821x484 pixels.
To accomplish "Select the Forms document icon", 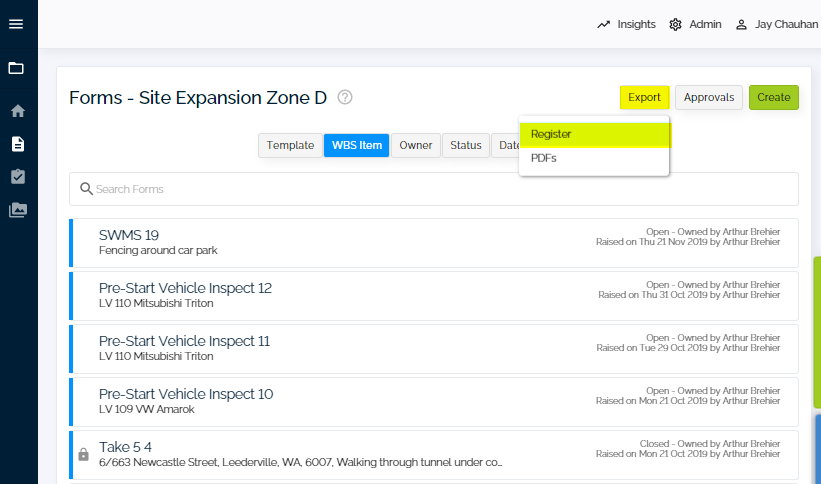I will [18, 144].
